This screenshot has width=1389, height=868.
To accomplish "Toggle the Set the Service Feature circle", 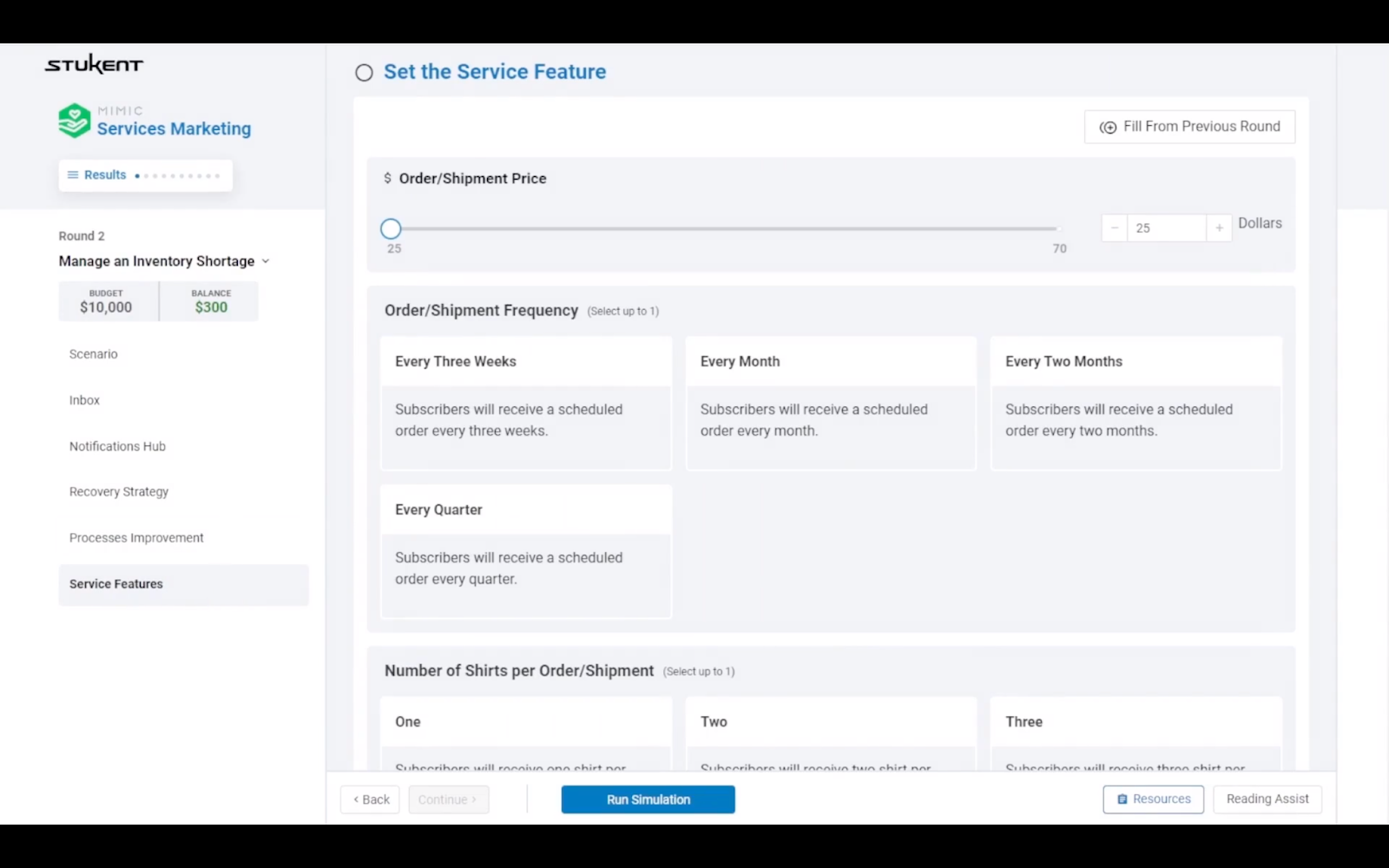I will [364, 73].
